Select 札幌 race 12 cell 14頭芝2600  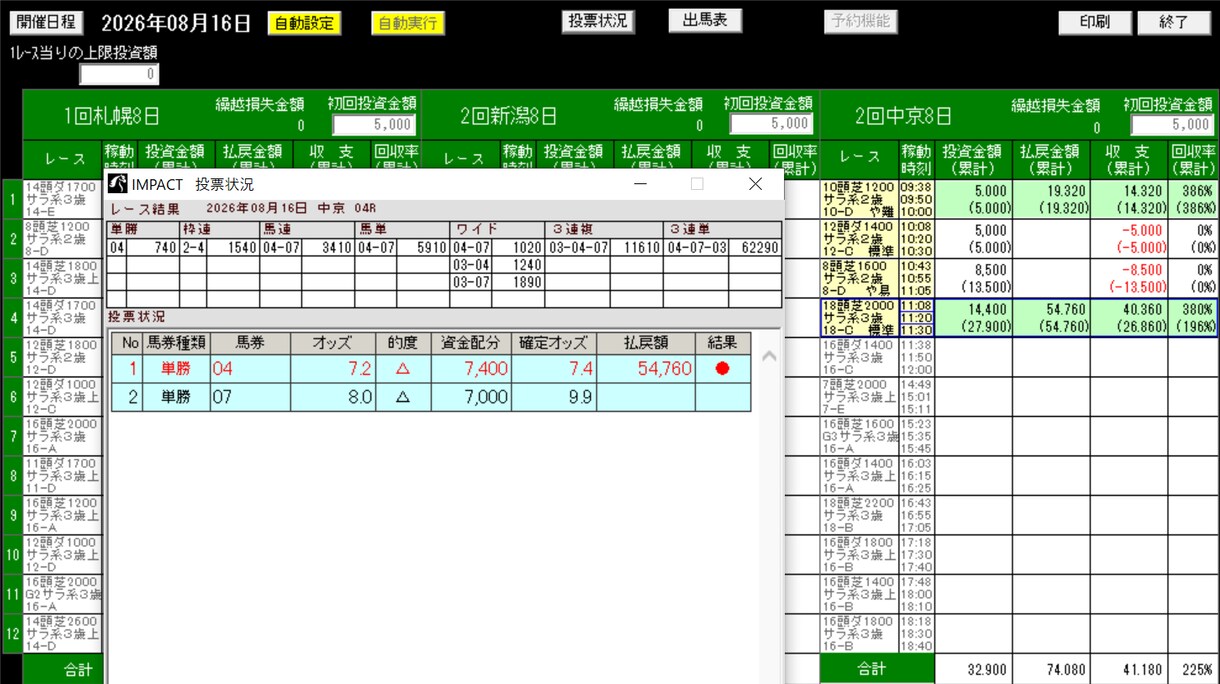(62, 633)
